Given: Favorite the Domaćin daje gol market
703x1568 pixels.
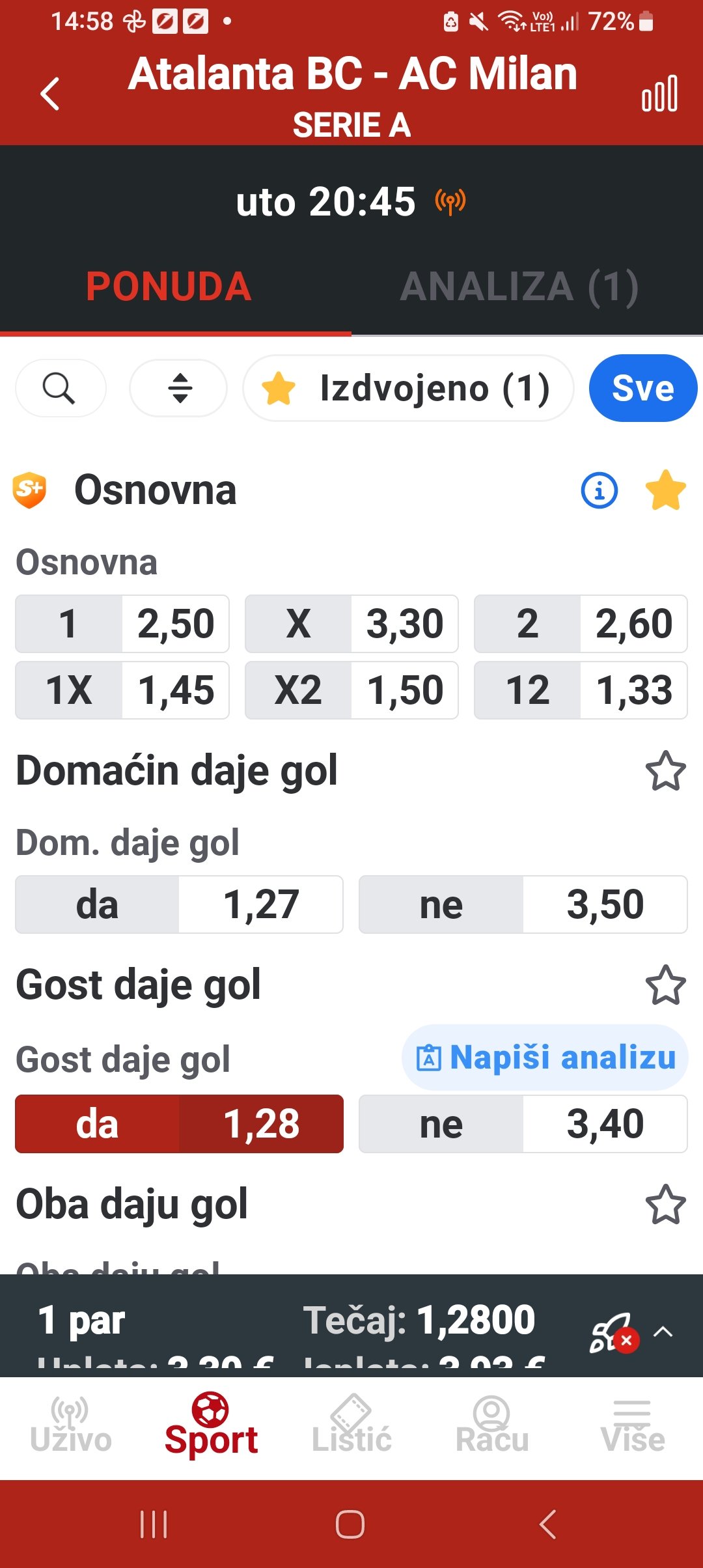Looking at the screenshot, I should 665,772.
